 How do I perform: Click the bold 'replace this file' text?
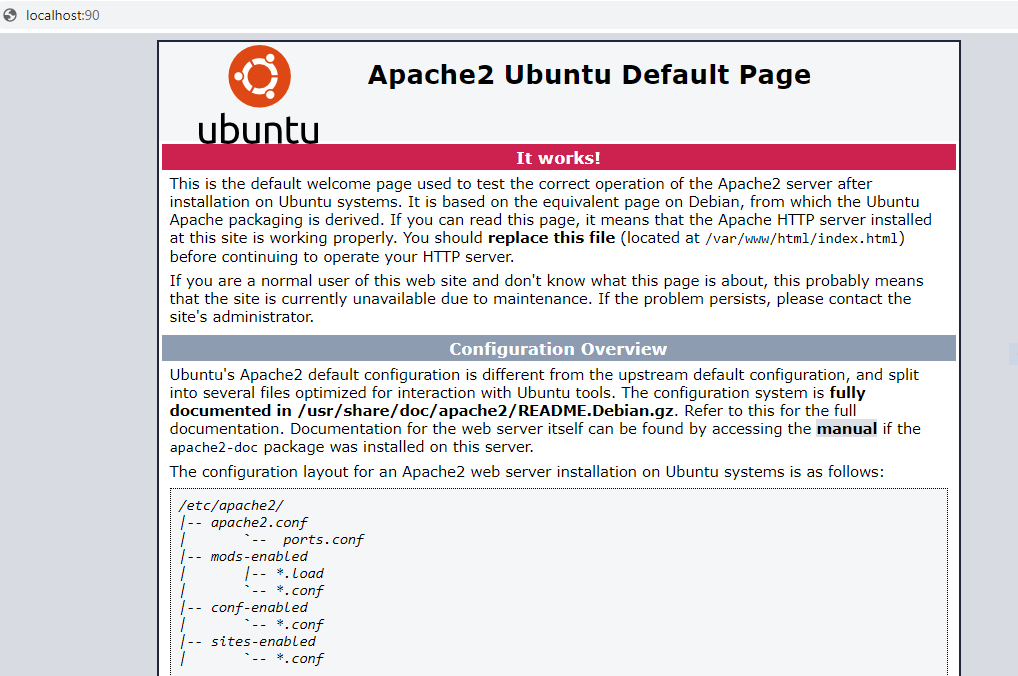pos(551,238)
